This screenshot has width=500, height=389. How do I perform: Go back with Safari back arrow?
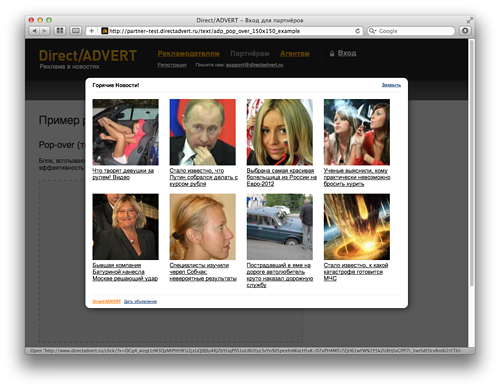coord(34,31)
